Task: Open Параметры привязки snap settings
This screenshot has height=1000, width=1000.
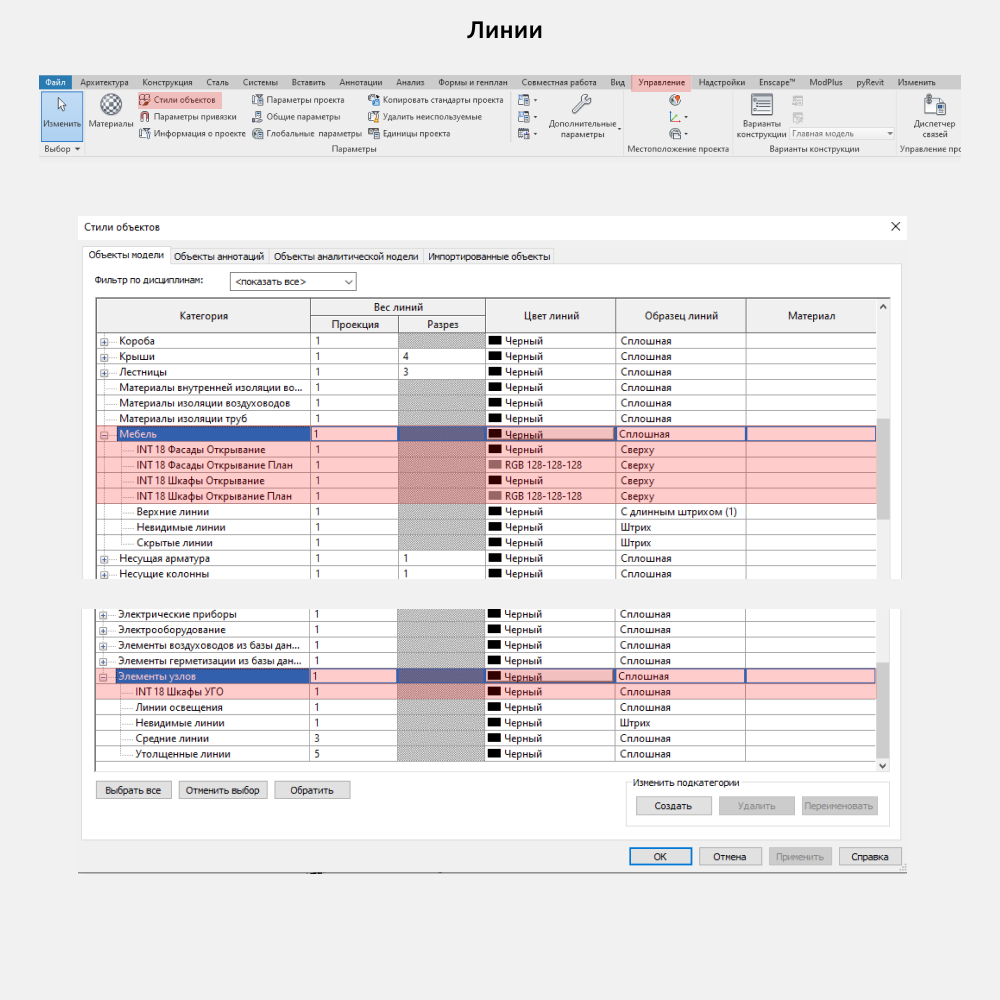Action: [x=188, y=117]
